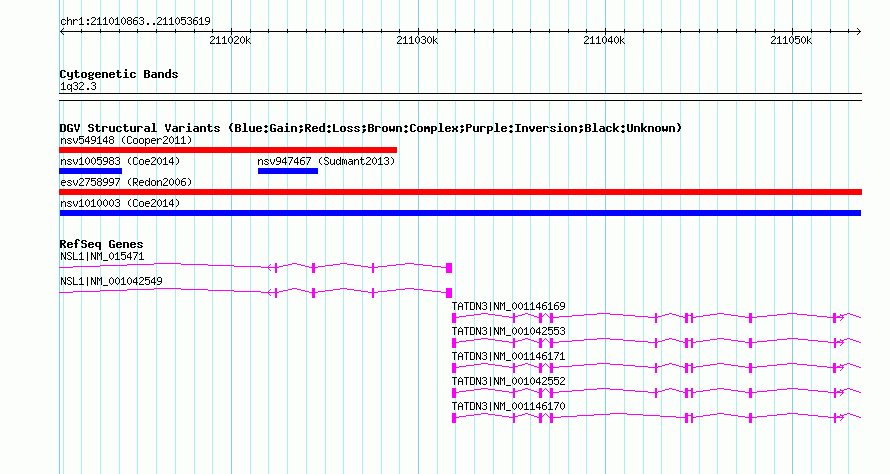Select the 1q32.3 band label
The image size is (890, 474).
point(78,86)
